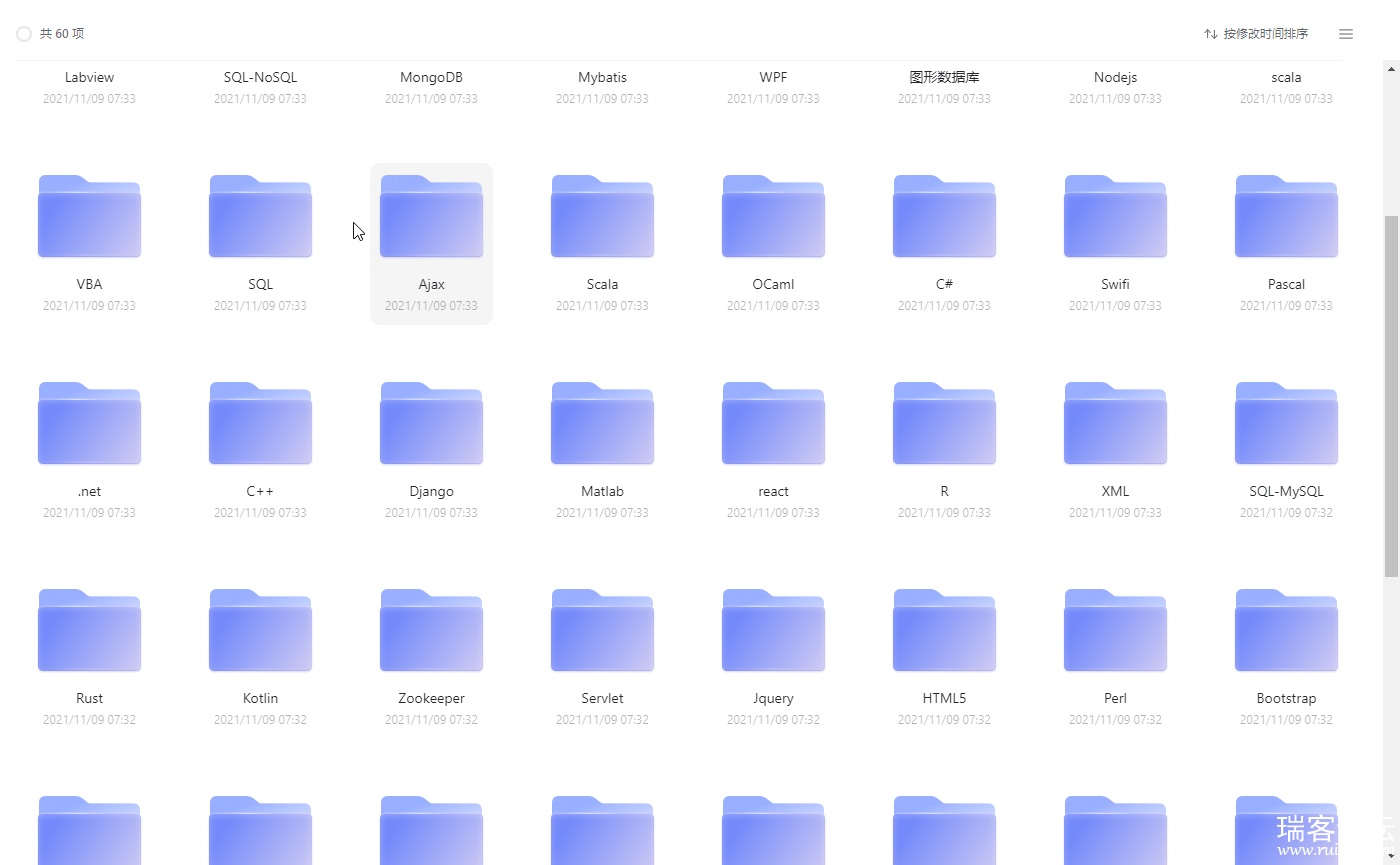Open the Matlab folder icon
The width and height of the screenshot is (1400, 865).
[602, 424]
